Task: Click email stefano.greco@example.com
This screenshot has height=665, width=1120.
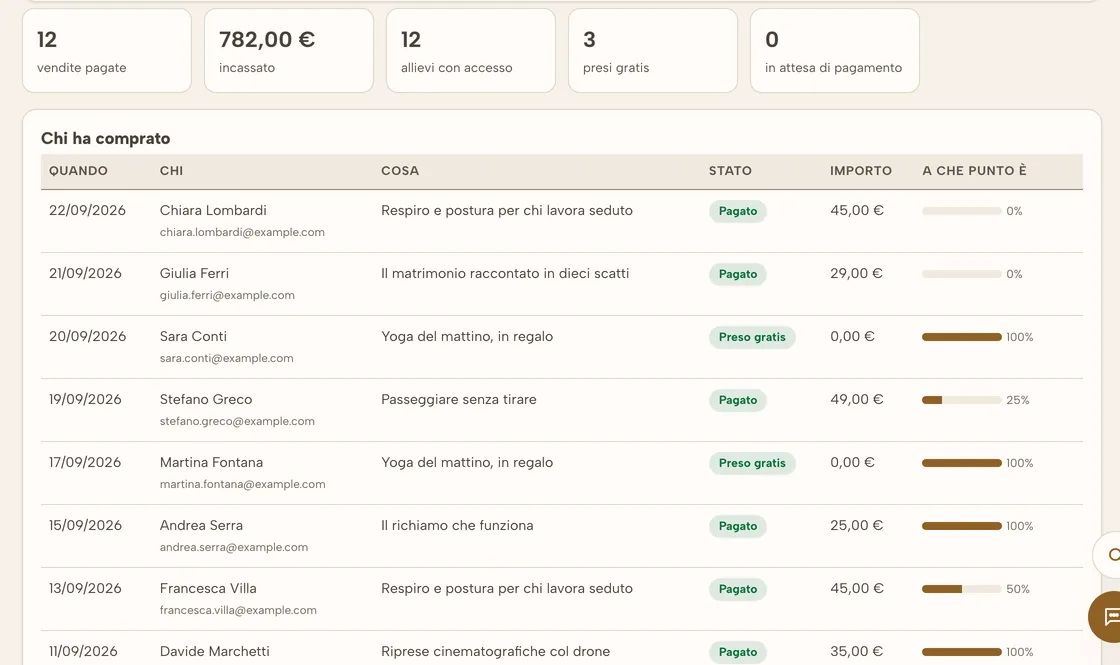Action: point(237,421)
